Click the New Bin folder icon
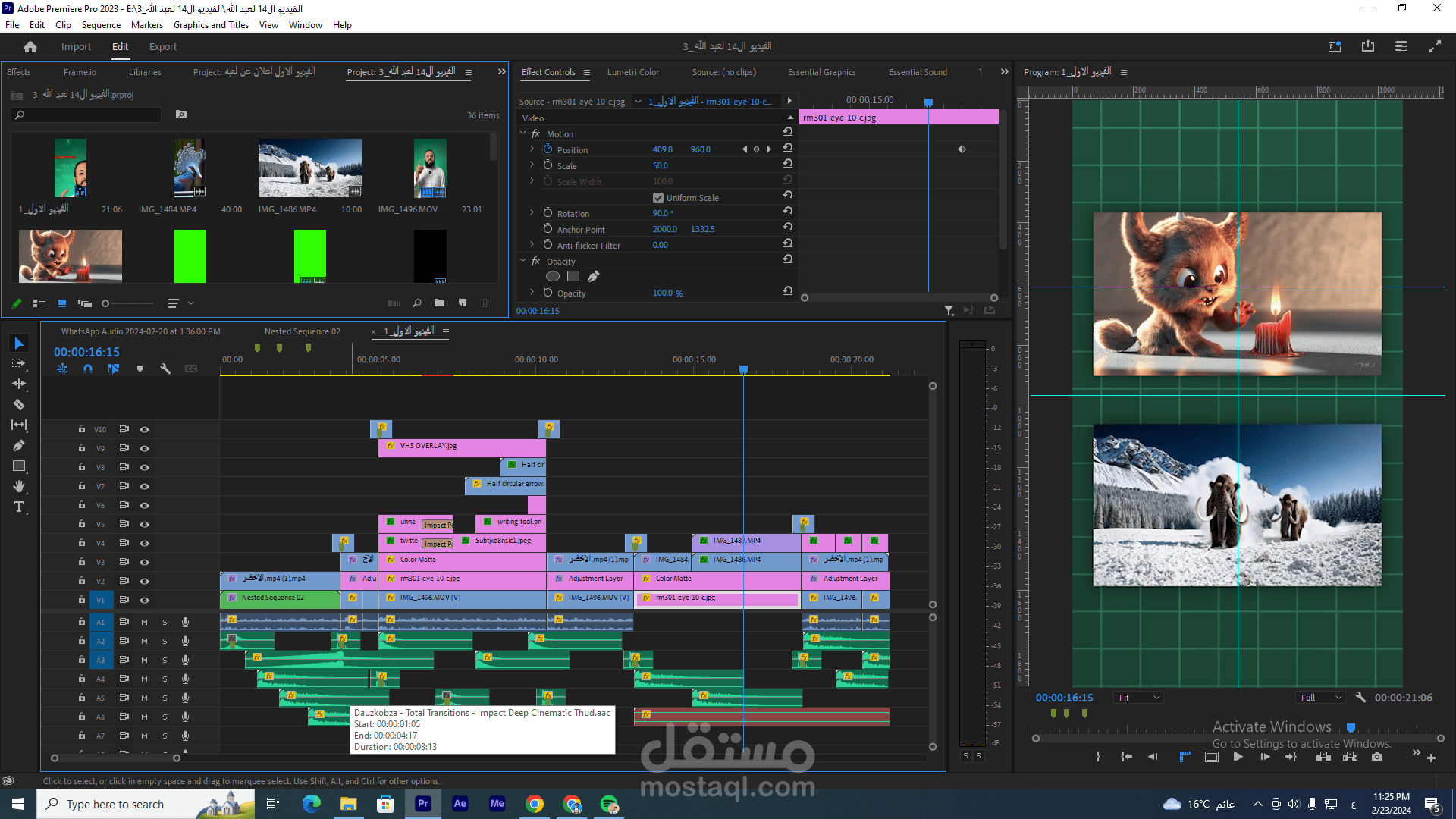Image resolution: width=1456 pixels, height=819 pixels. click(x=439, y=303)
